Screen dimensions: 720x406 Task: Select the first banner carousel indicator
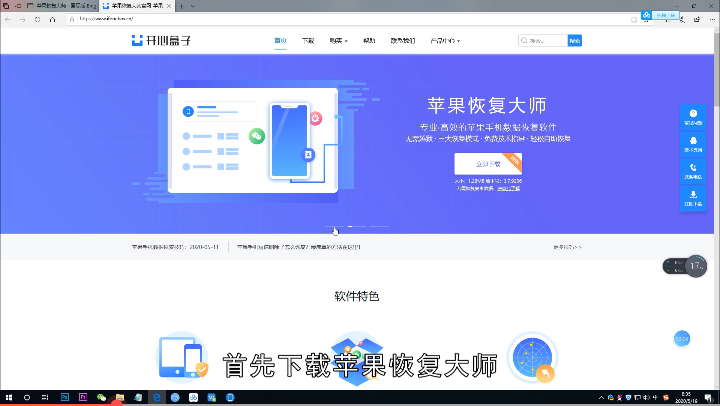click(334, 226)
